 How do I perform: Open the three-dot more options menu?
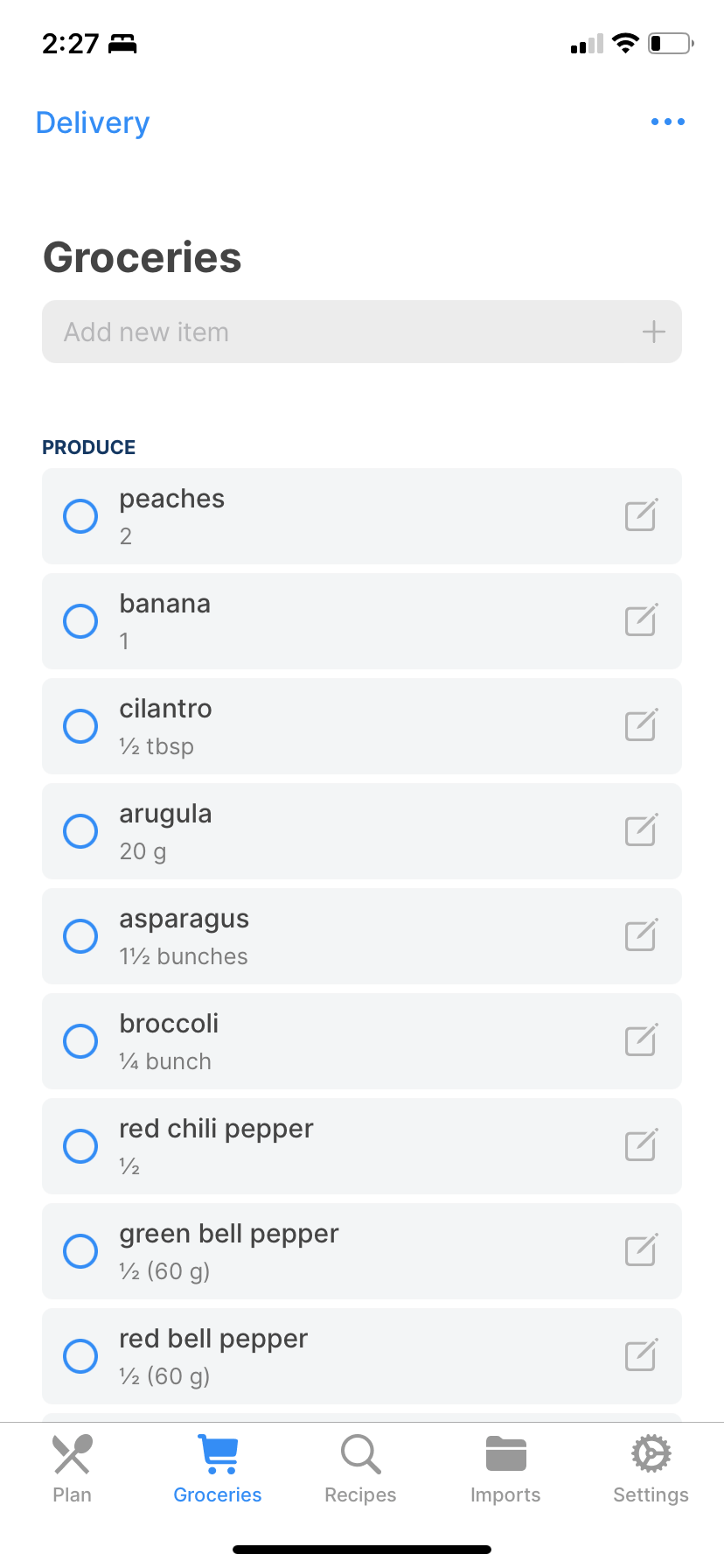click(667, 122)
